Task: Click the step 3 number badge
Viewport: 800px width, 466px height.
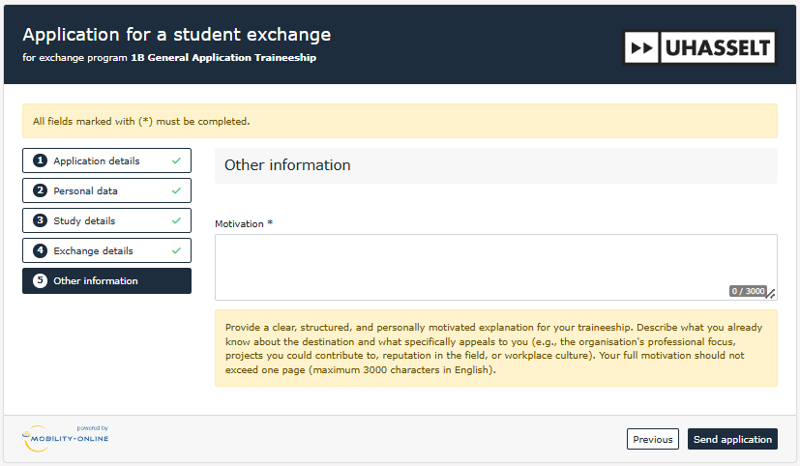Action: coord(40,221)
